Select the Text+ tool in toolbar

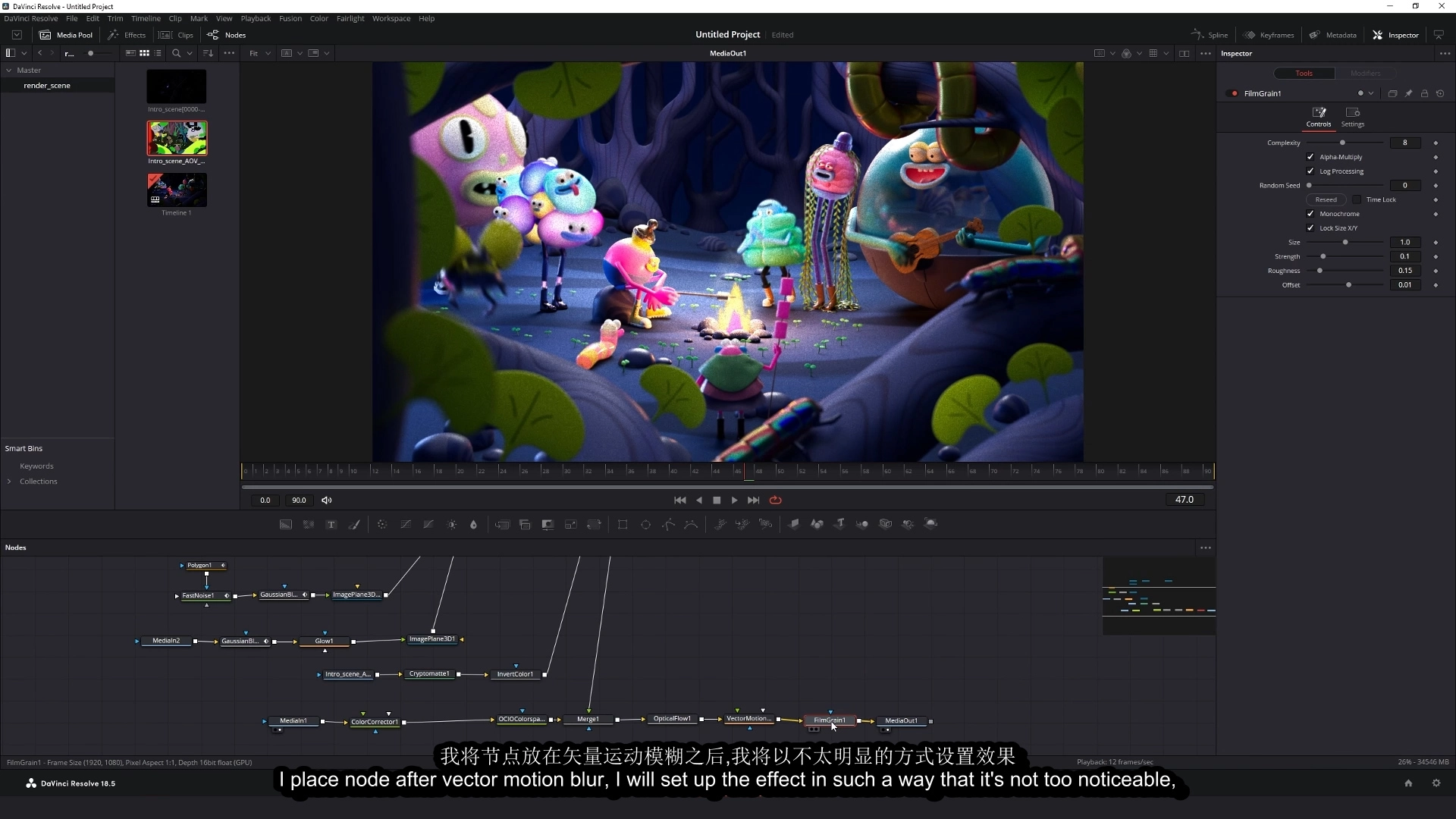(x=331, y=525)
